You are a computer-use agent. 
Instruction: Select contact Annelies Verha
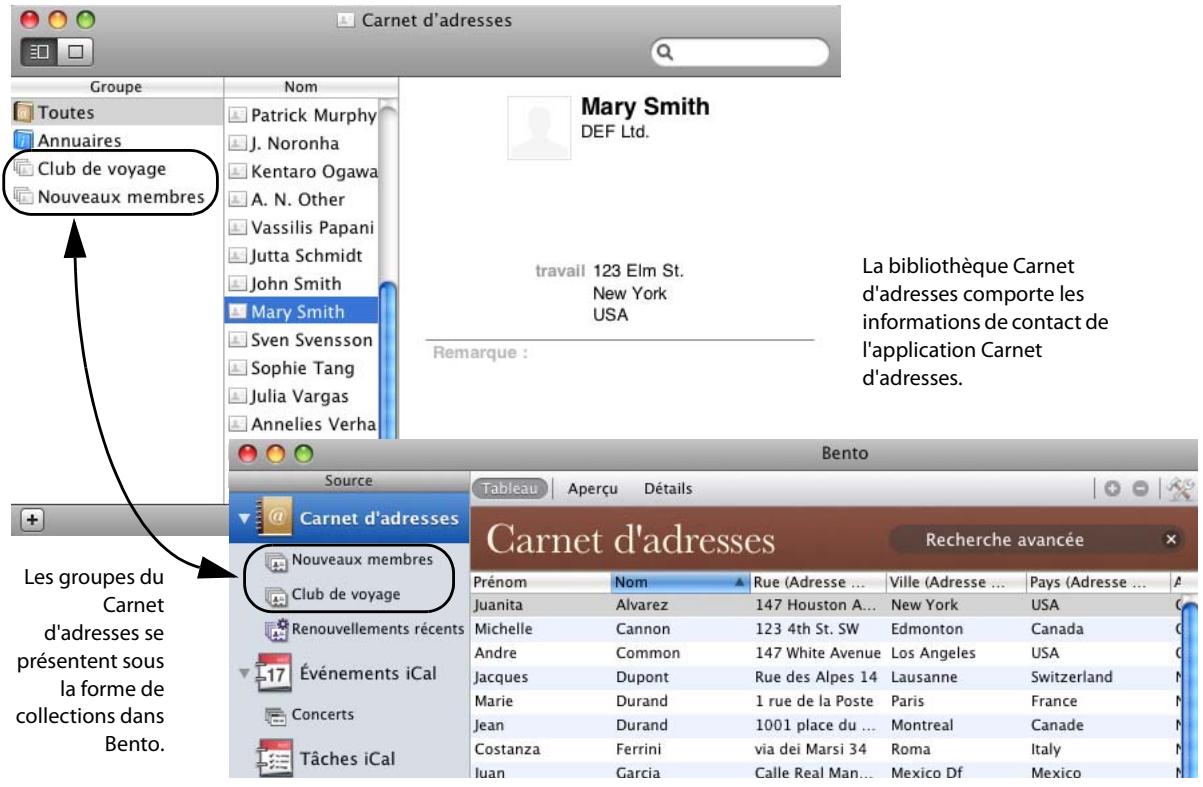[301, 423]
